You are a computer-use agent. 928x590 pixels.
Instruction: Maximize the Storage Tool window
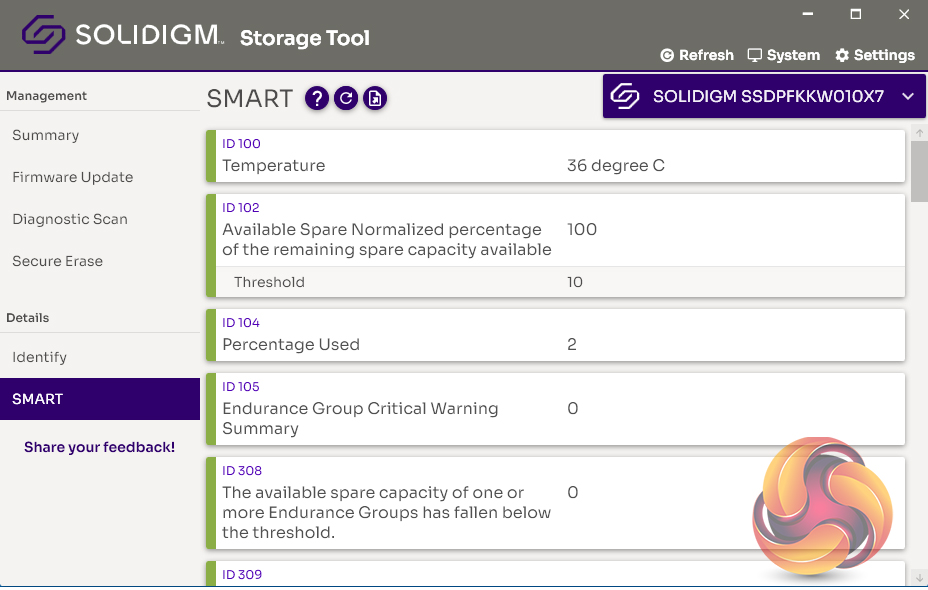pos(856,14)
